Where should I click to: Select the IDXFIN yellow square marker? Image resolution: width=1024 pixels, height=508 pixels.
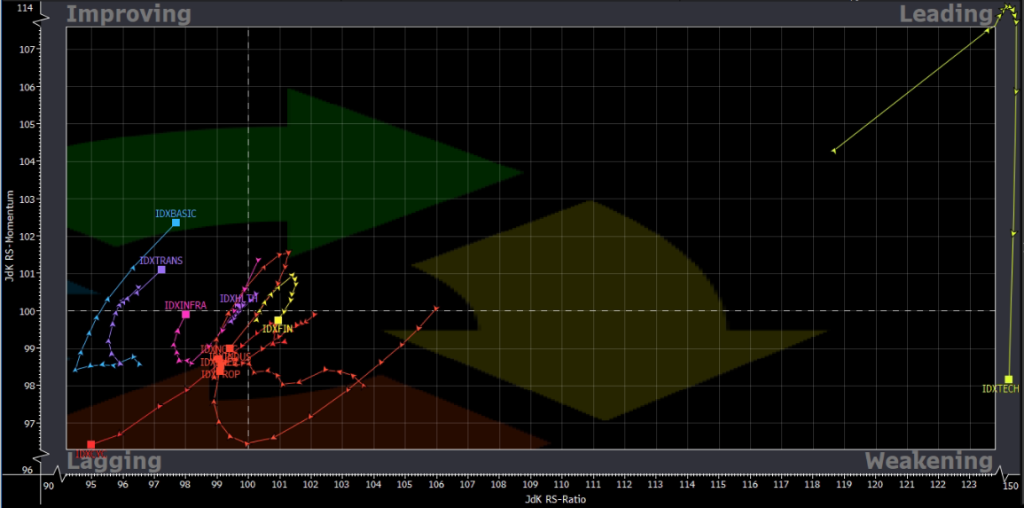click(278, 320)
